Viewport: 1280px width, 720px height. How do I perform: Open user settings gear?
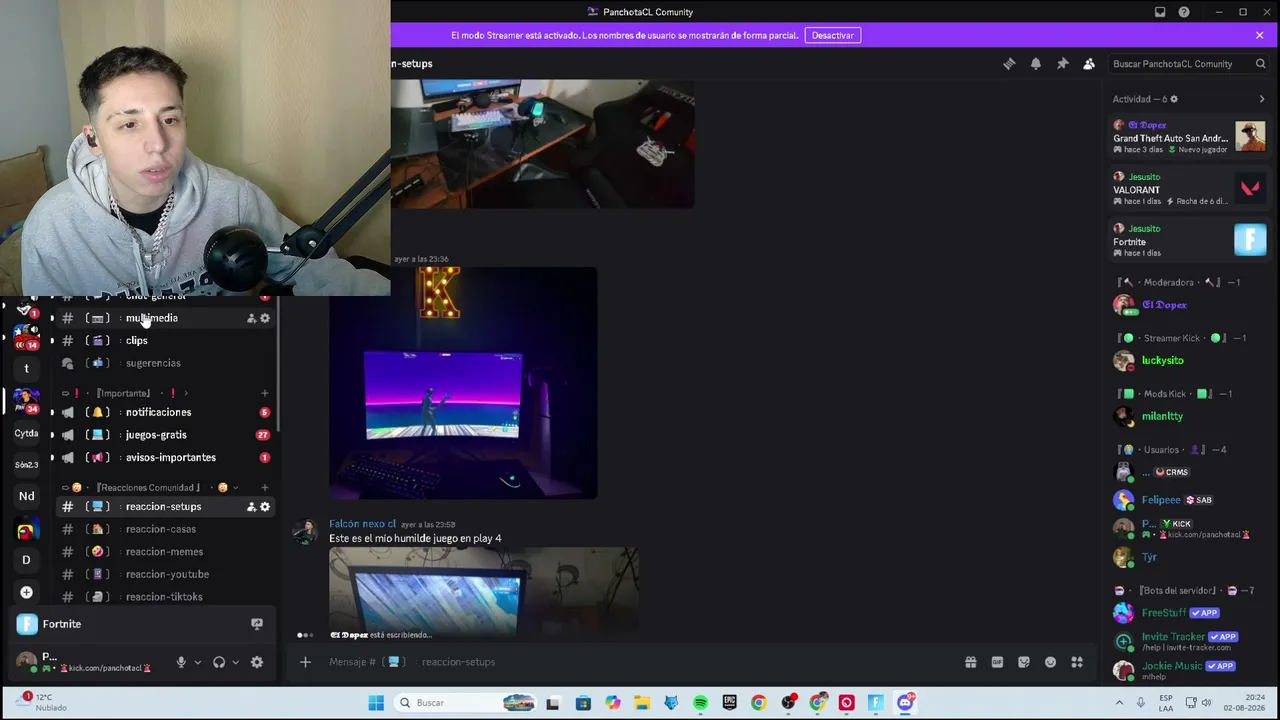[x=257, y=662]
